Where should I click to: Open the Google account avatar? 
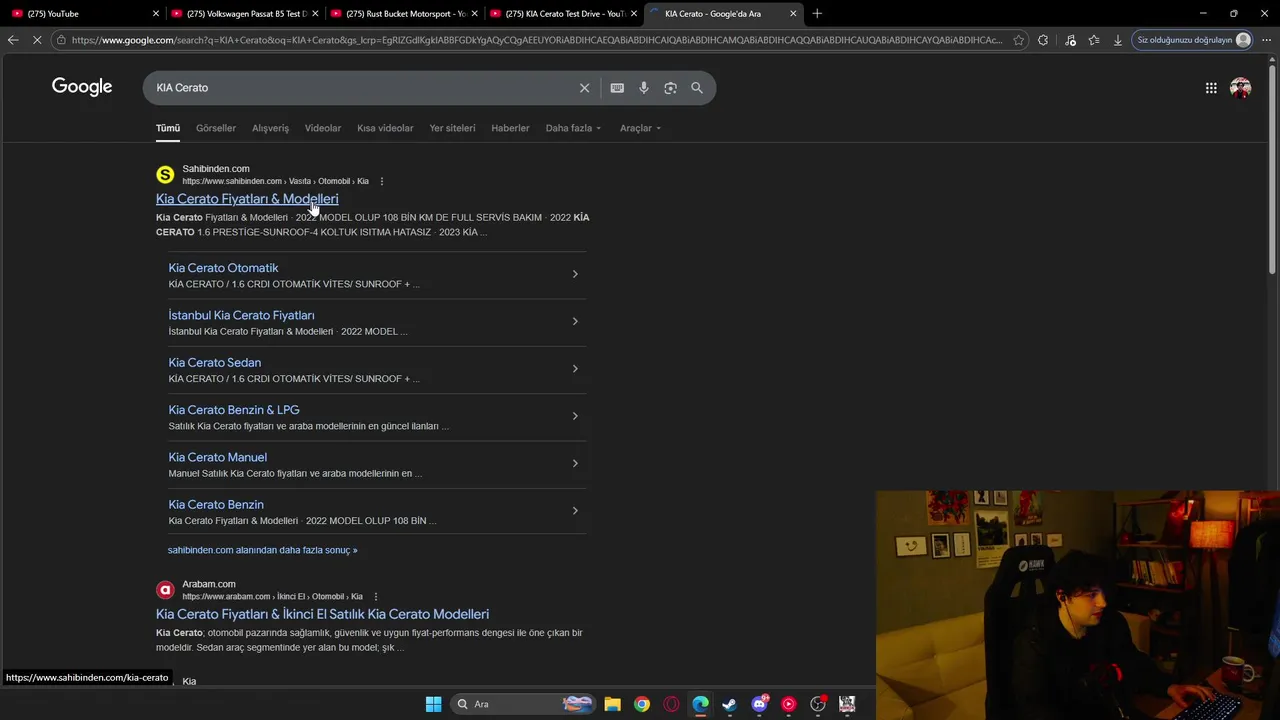[x=1241, y=88]
